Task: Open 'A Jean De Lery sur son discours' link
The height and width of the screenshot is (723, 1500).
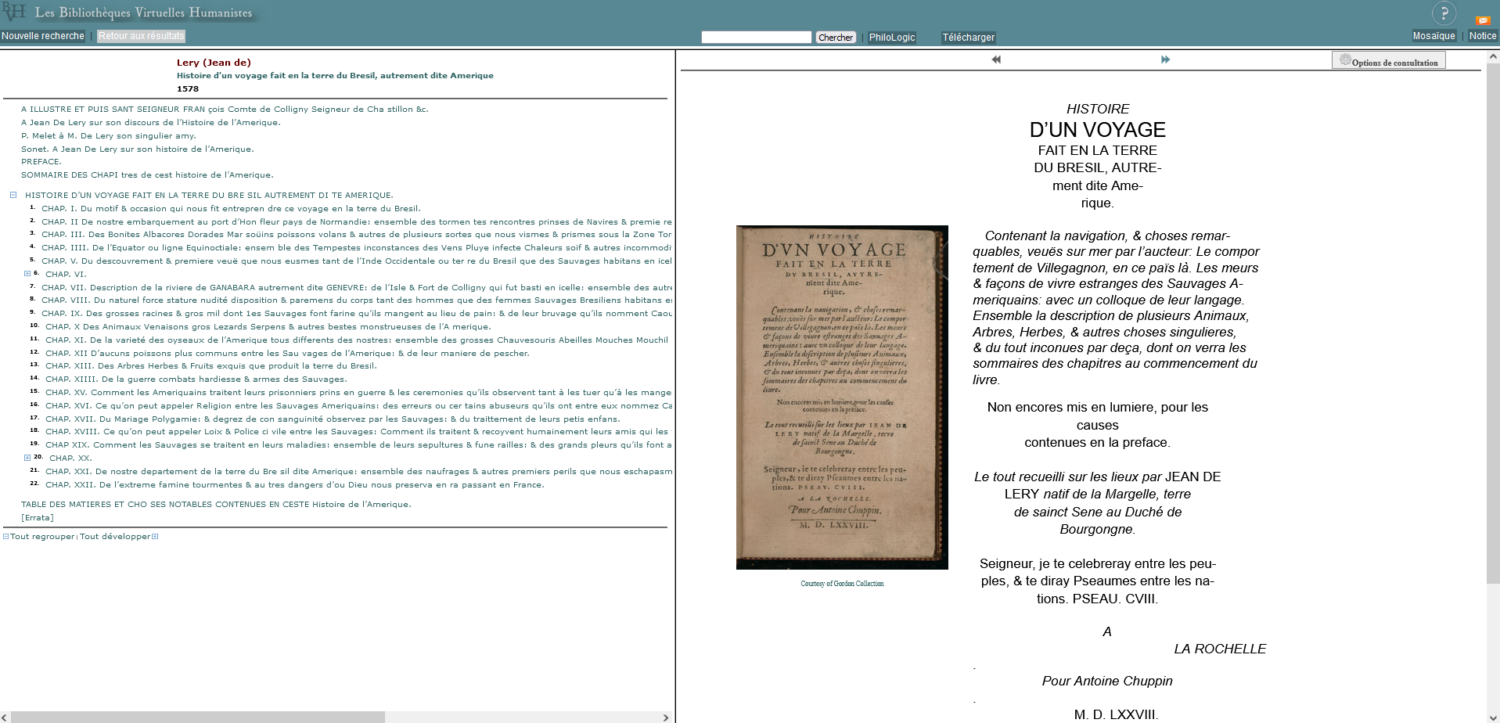Action: [x=151, y=122]
